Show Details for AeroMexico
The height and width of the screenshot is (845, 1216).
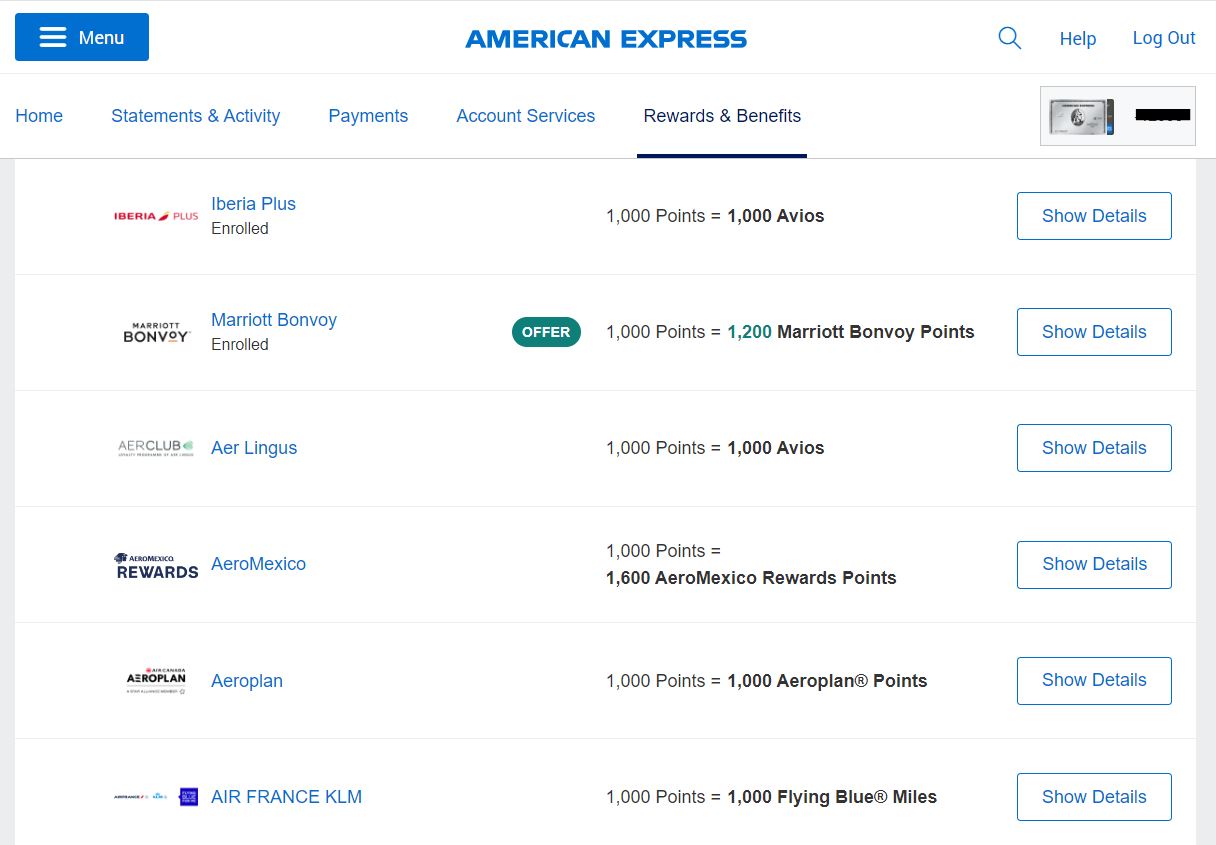1094,564
